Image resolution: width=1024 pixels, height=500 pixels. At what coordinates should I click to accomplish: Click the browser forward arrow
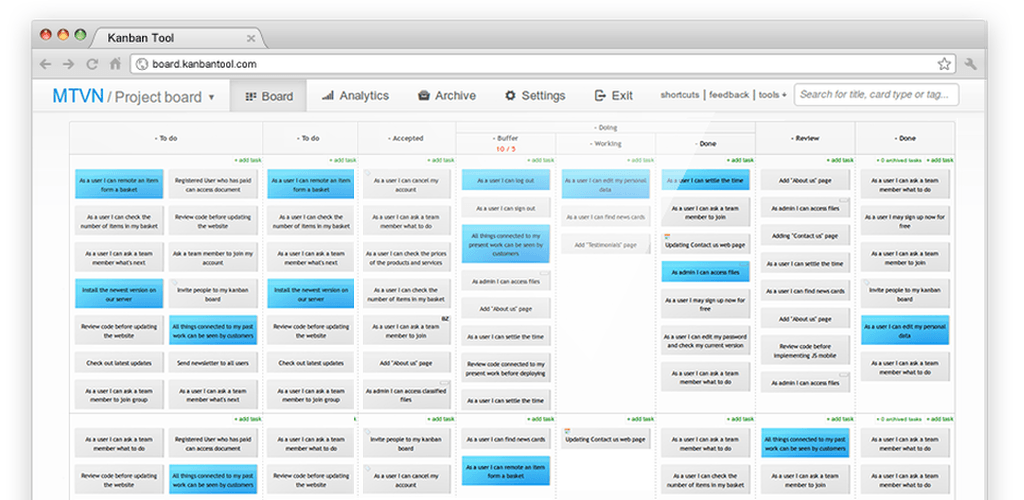coord(69,64)
